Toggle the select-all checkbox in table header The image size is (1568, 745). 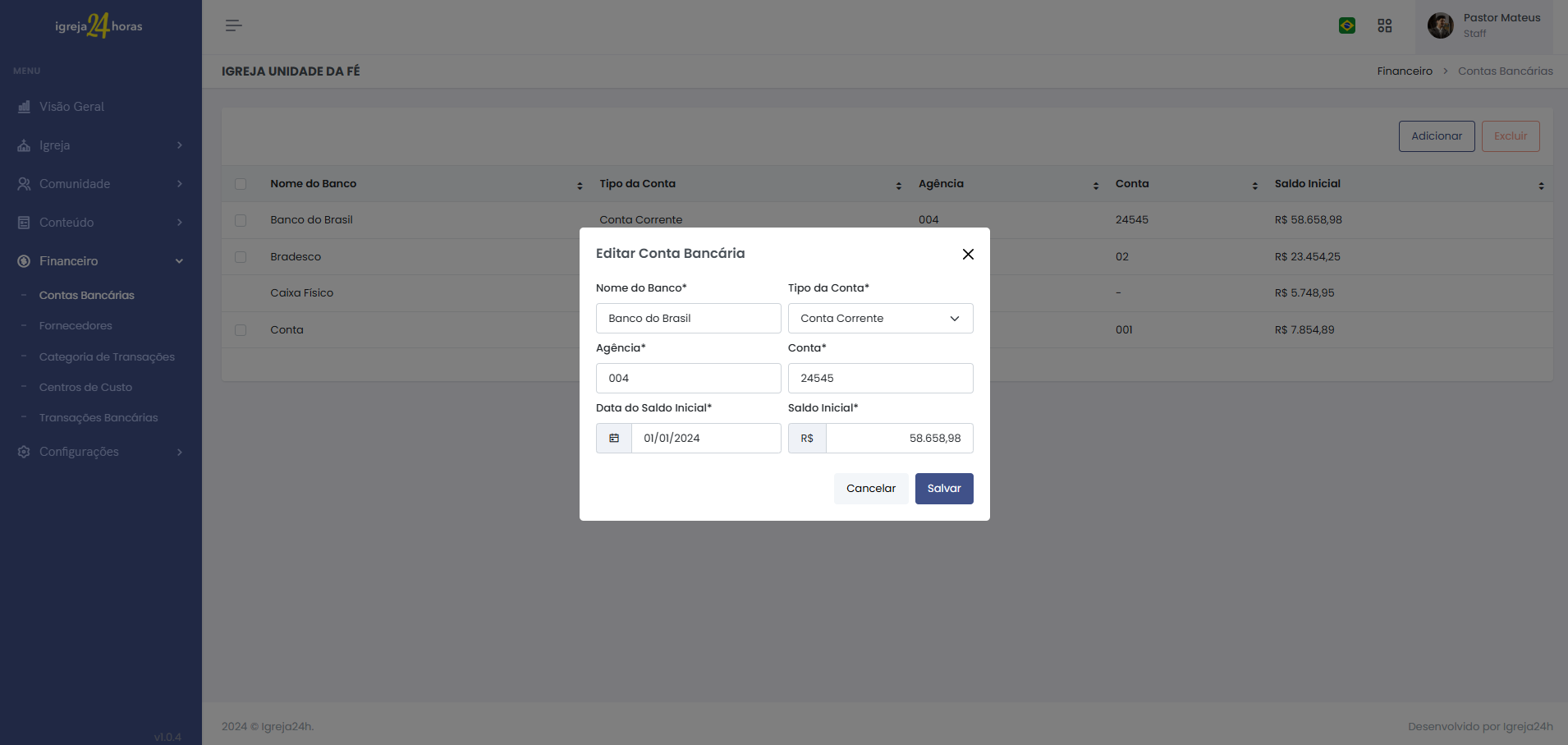tap(241, 184)
